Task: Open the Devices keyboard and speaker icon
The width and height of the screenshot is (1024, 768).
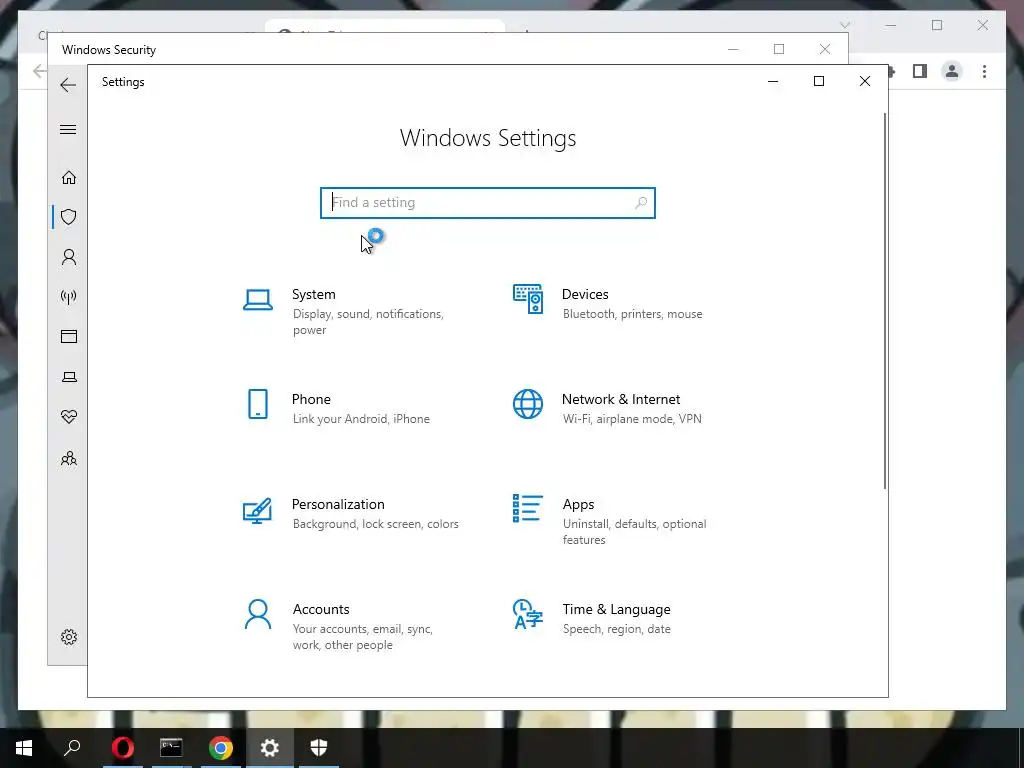Action: [528, 299]
